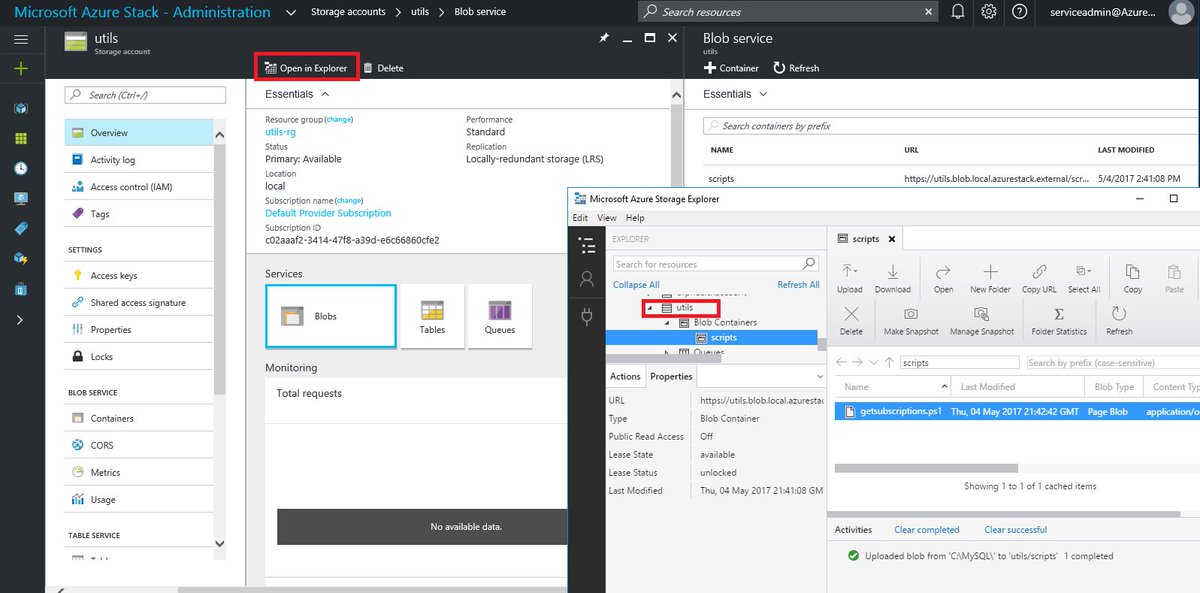The image size is (1200, 593).
Task: Open Shared access signature setting
Action: pyautogui.click(x=139, y=302)
